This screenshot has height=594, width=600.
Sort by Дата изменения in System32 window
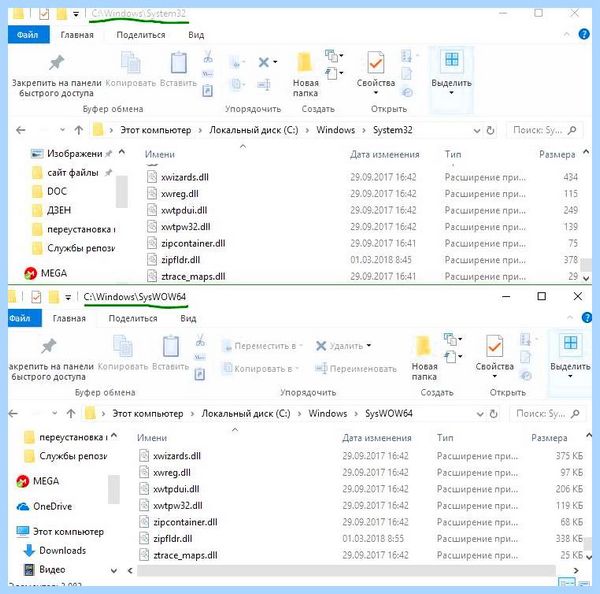tap(385, 155)
